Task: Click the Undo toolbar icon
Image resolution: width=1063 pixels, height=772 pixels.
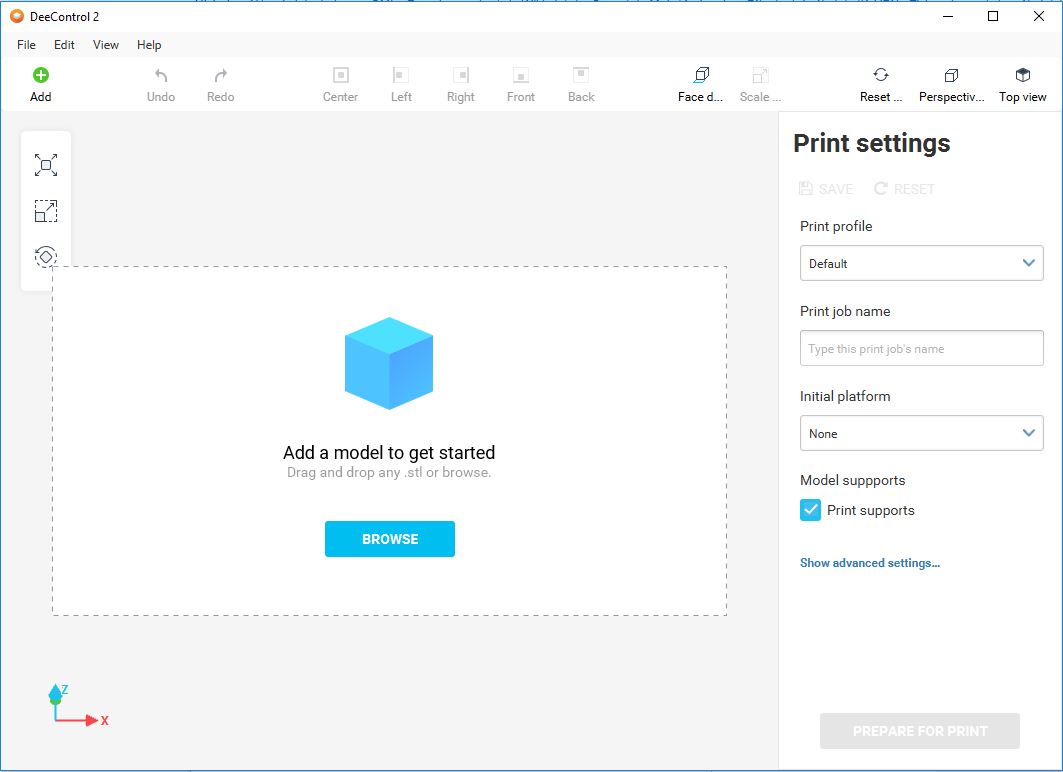Action: [x=160, y=76]
